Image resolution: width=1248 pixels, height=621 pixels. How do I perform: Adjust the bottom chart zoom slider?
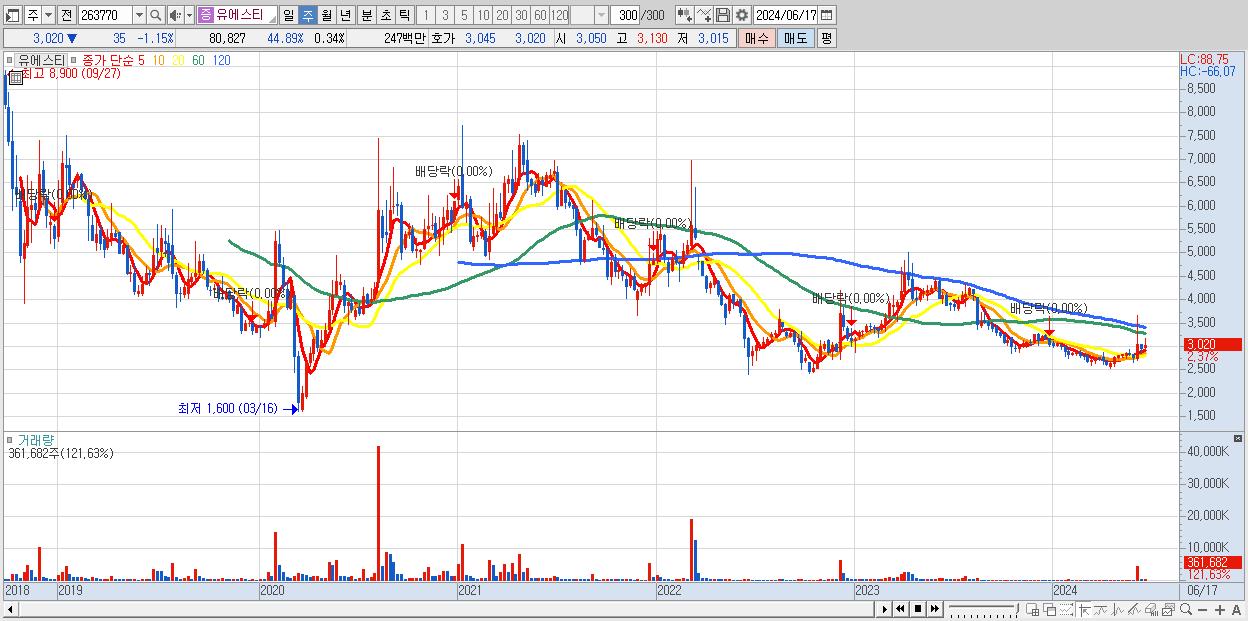click(x=983, y=609)
